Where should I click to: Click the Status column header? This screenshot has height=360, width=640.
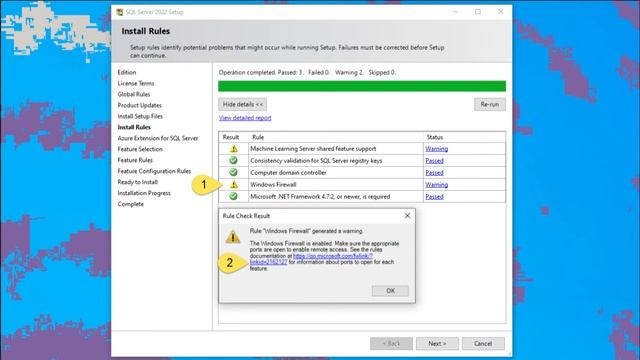(x=435, y=137)
